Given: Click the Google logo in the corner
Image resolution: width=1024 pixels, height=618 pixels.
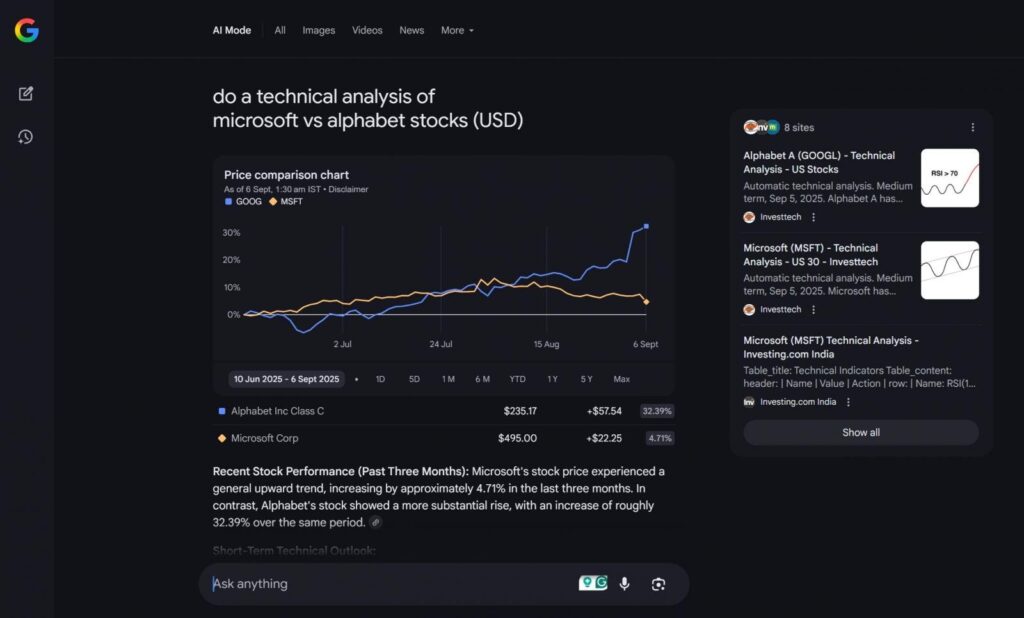Looking at the screenshot, I should (26, 29).
